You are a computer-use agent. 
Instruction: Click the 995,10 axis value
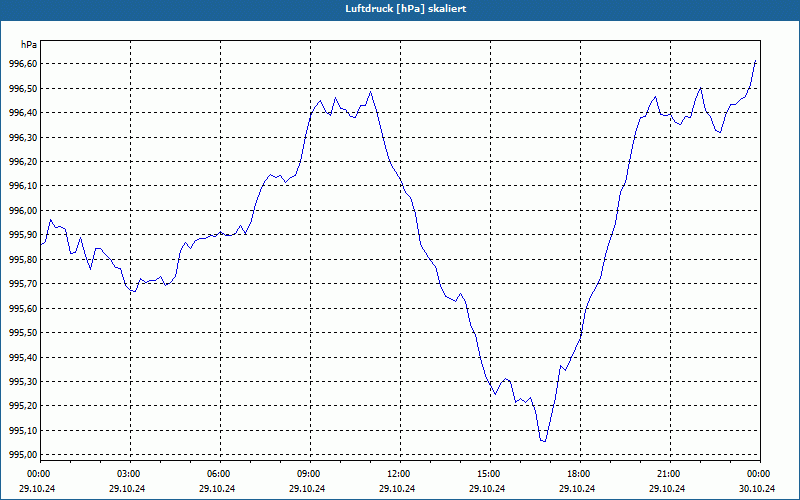23,430
